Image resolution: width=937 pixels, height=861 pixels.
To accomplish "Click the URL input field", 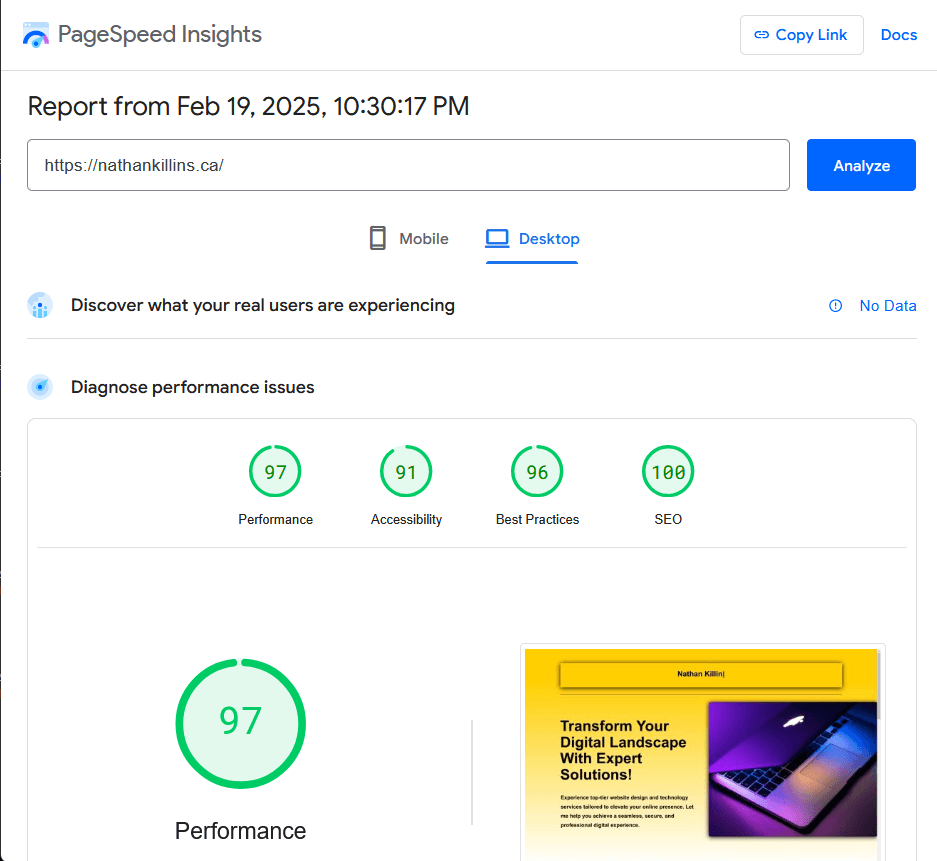I will tap(408, 165).
